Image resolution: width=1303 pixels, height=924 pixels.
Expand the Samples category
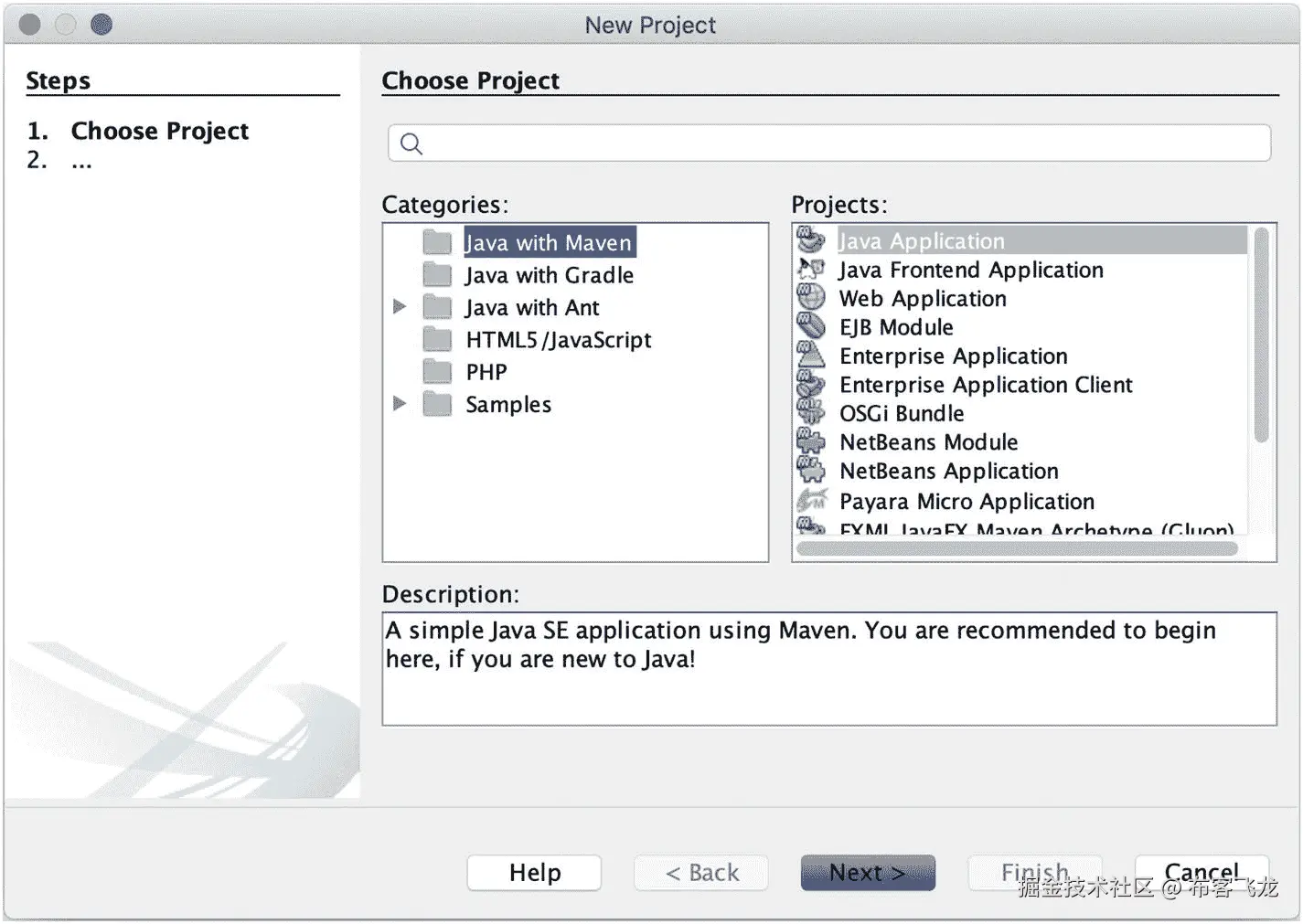pos(400,404)
